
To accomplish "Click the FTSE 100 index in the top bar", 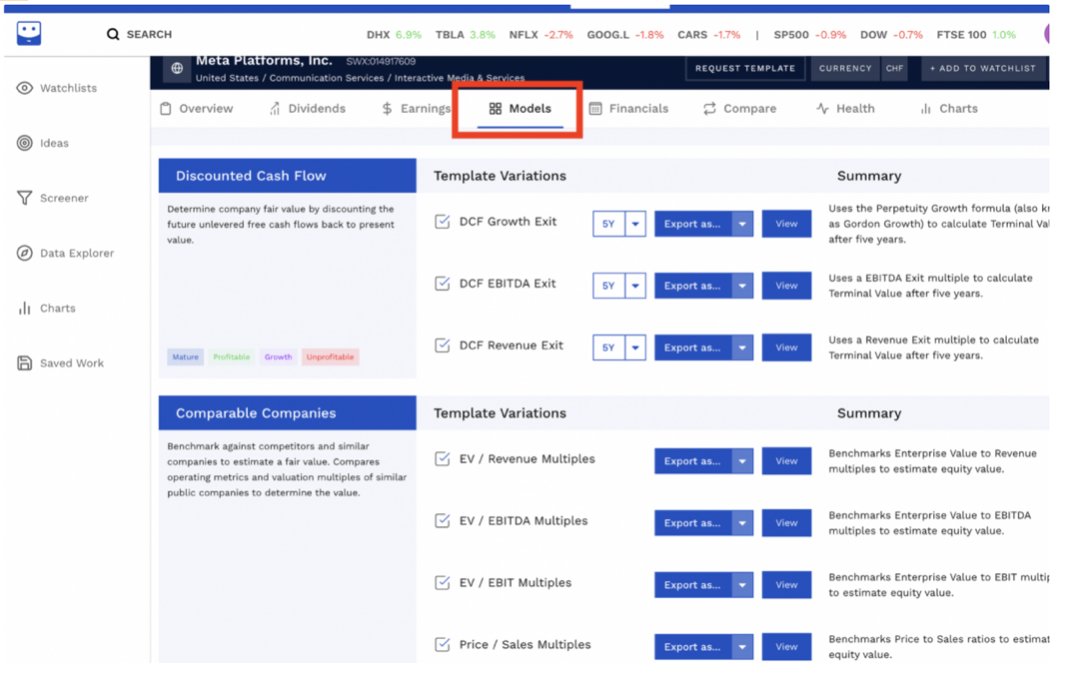I will [x=976, y=34].
